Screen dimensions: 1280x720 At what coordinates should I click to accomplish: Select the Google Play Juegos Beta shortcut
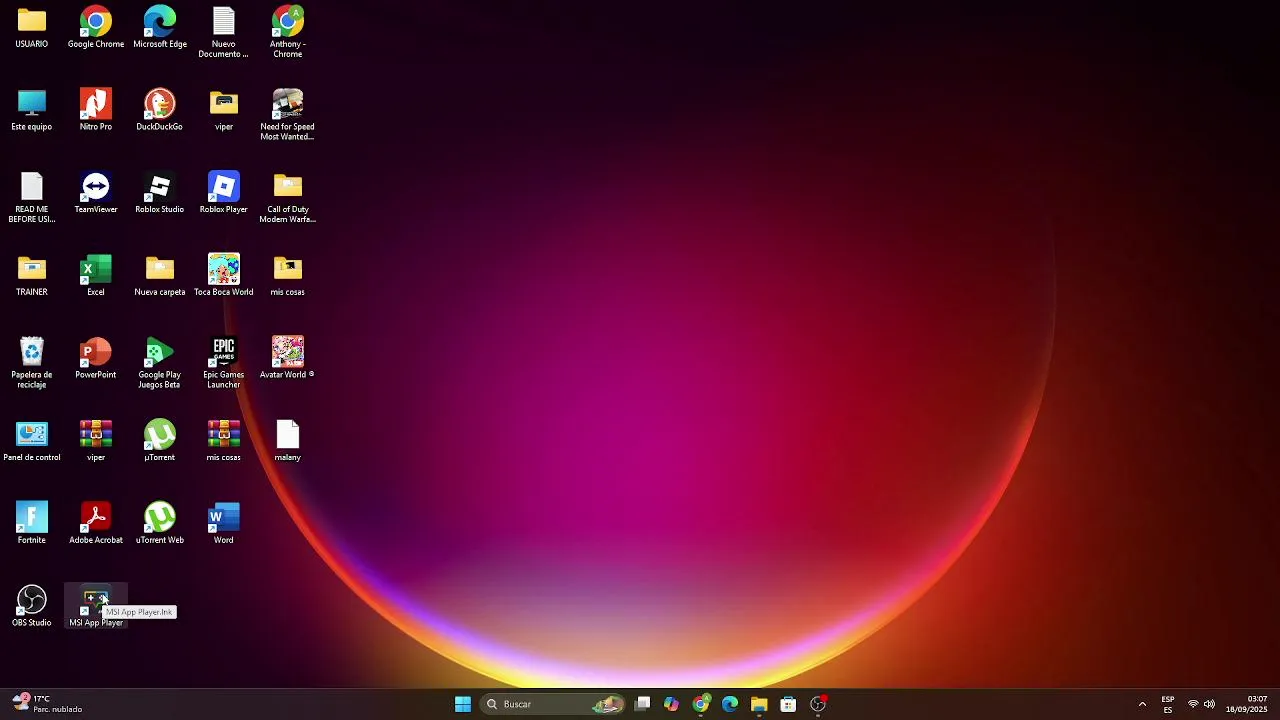pyautogui.click(x=160, y=363)
